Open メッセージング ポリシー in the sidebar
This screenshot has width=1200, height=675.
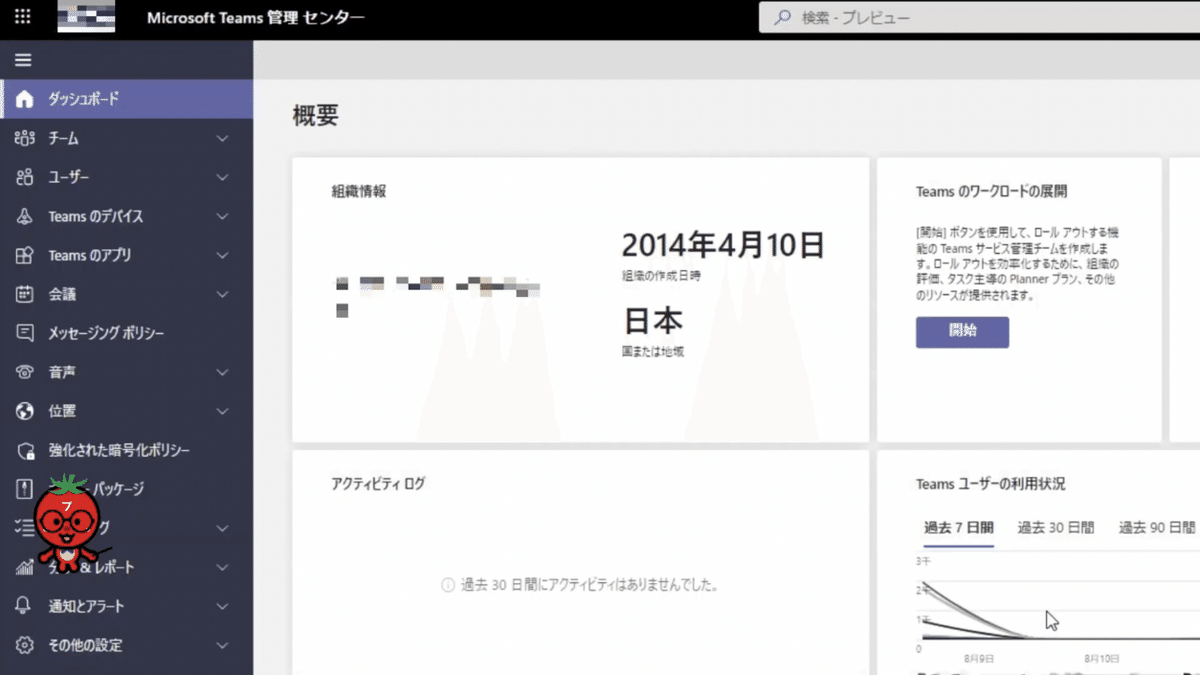[127, 333]
